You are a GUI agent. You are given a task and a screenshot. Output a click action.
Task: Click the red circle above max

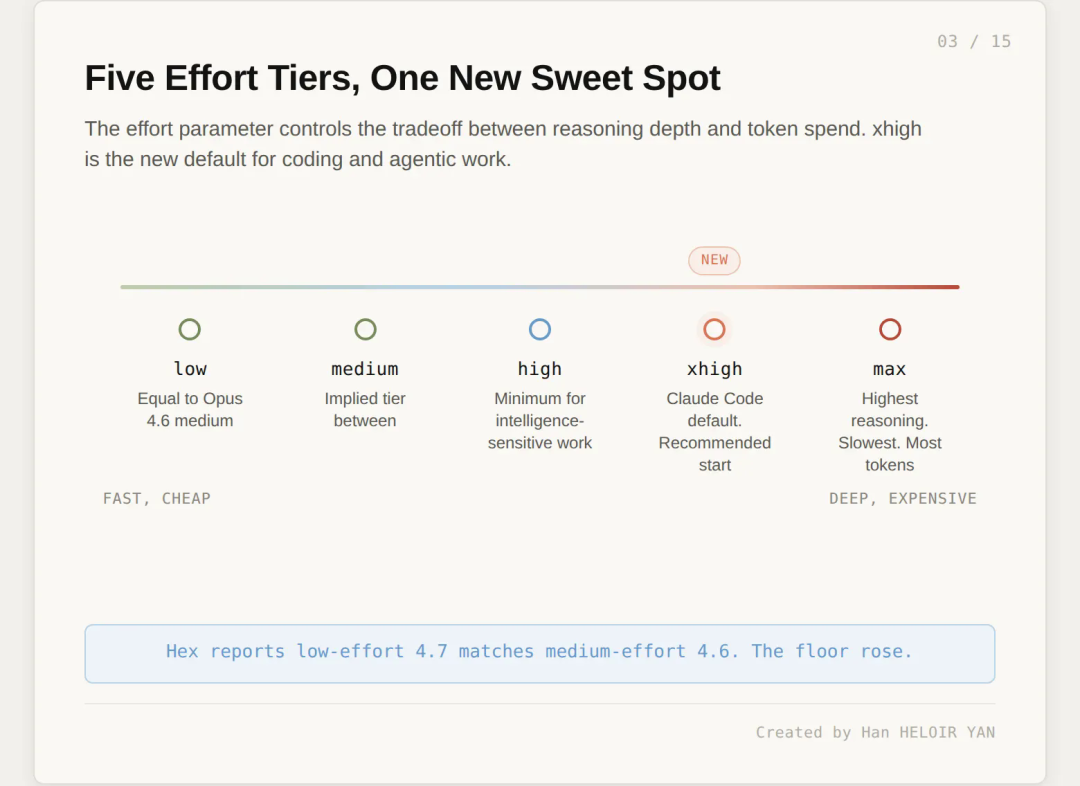[x=890, y=329]
